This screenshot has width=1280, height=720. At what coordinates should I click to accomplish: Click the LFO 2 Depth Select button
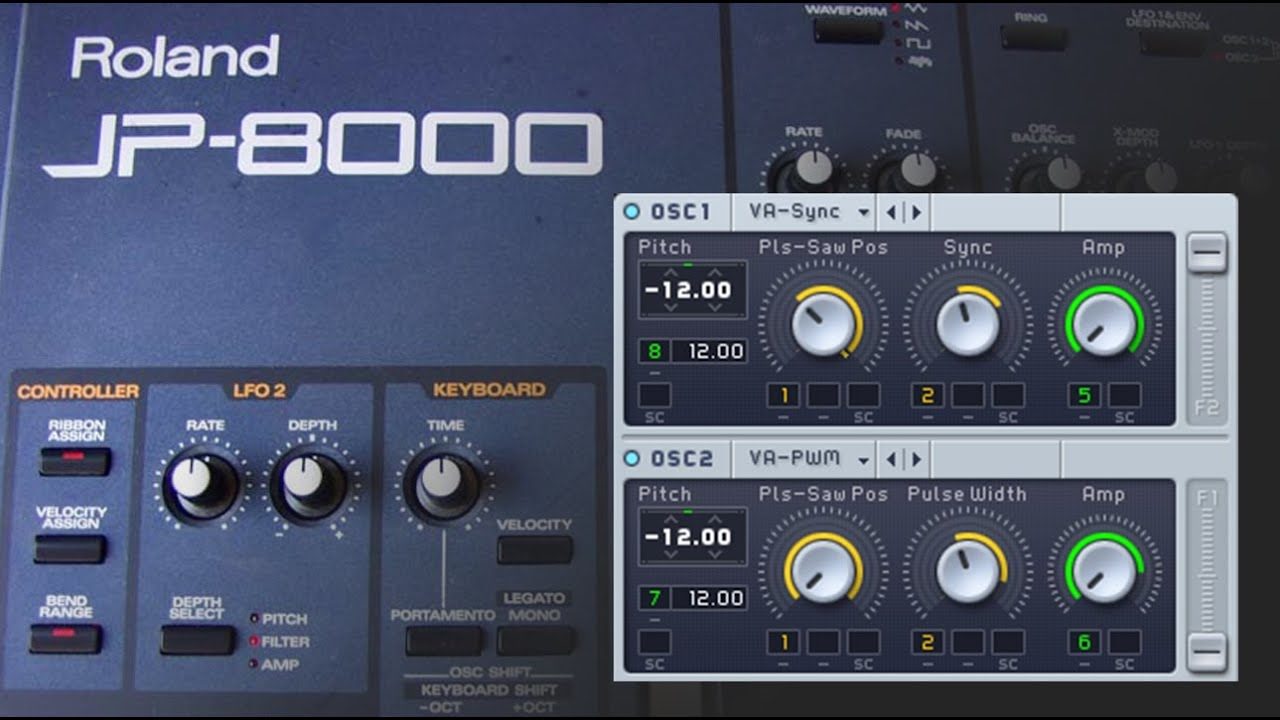[197, 639]
